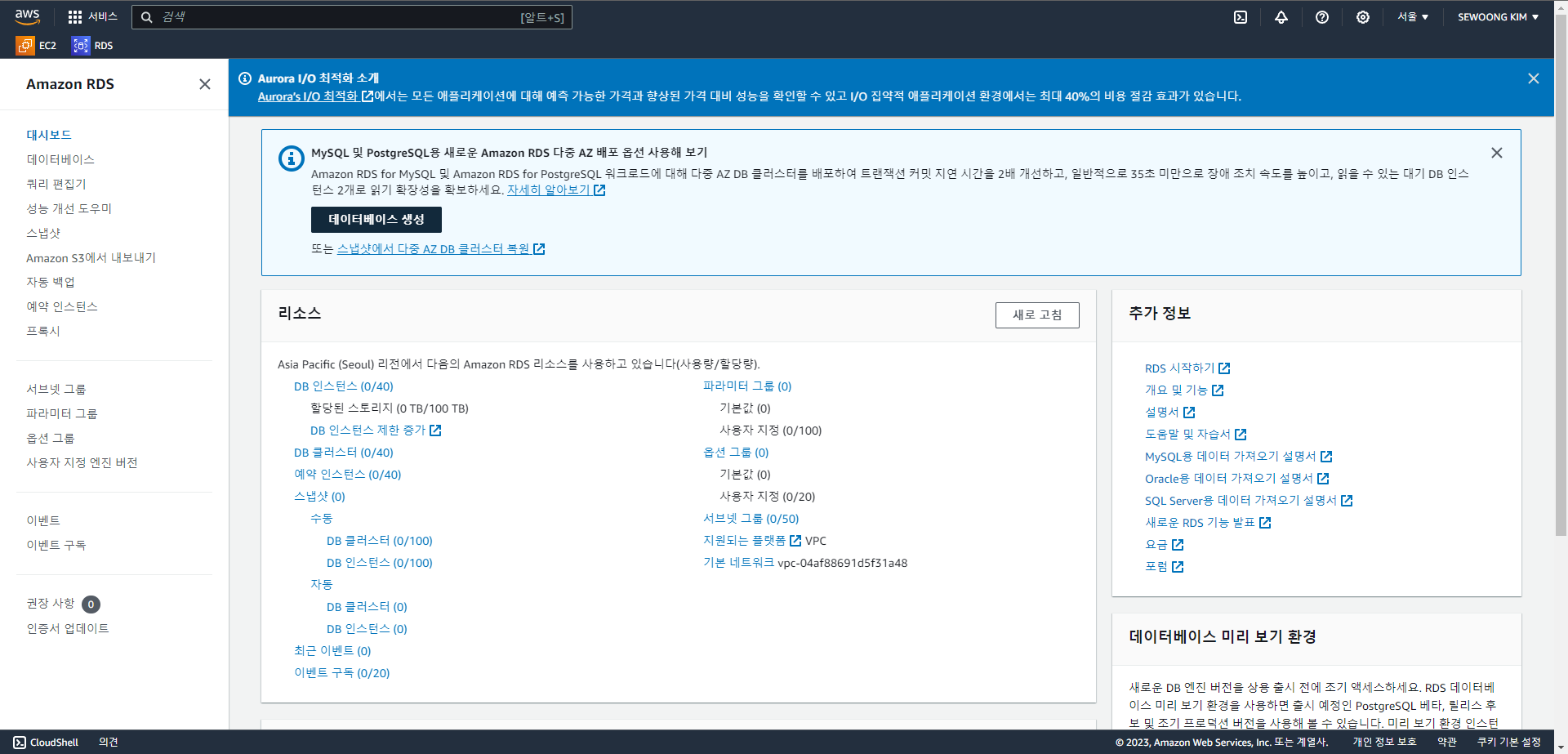The width and height of the screenshot is (1568, 754).
Task: Open Aurora's I/O 최적화 link
Action: [315, 96]
